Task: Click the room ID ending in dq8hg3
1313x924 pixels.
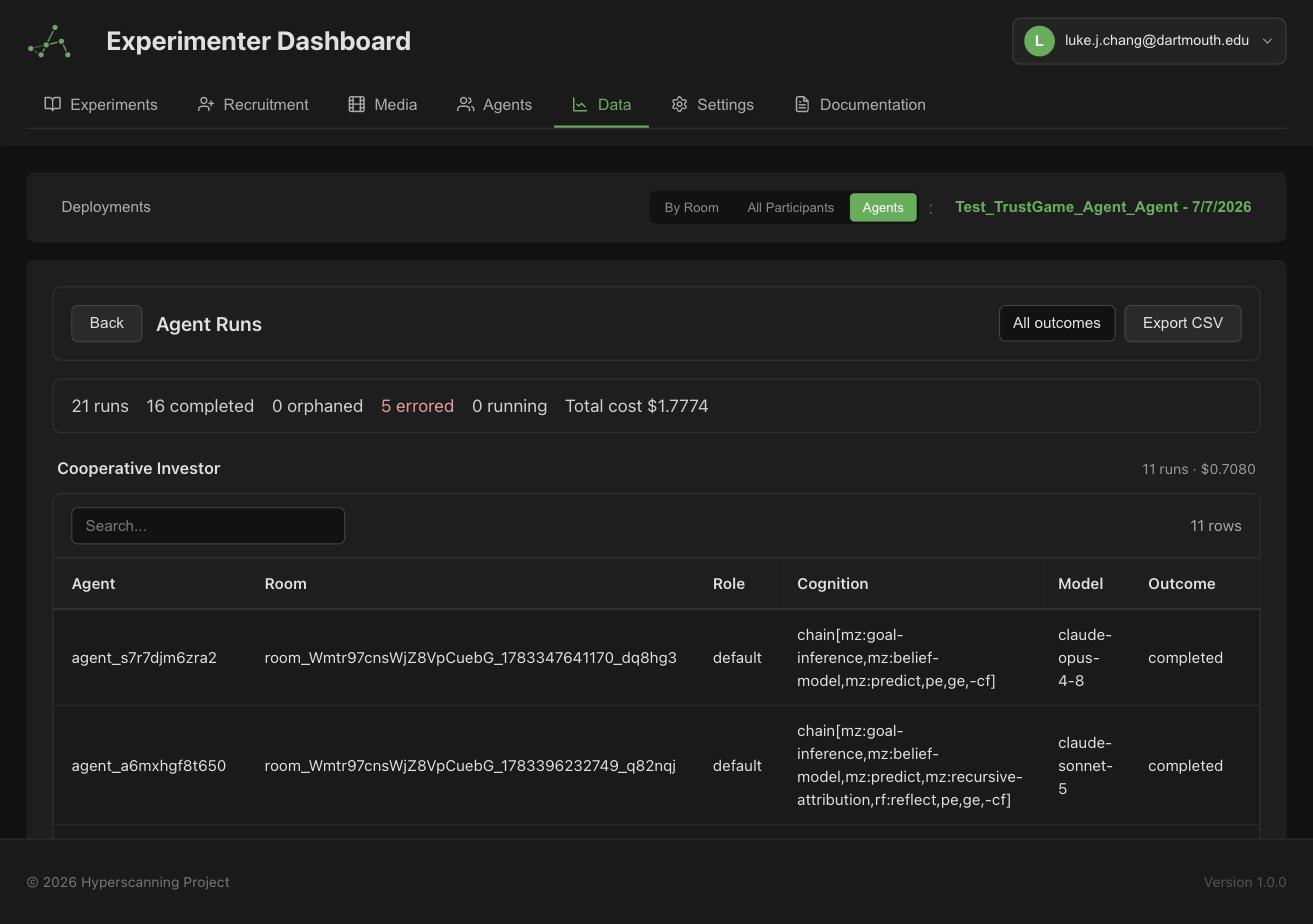Action: [x=470, y=658]
